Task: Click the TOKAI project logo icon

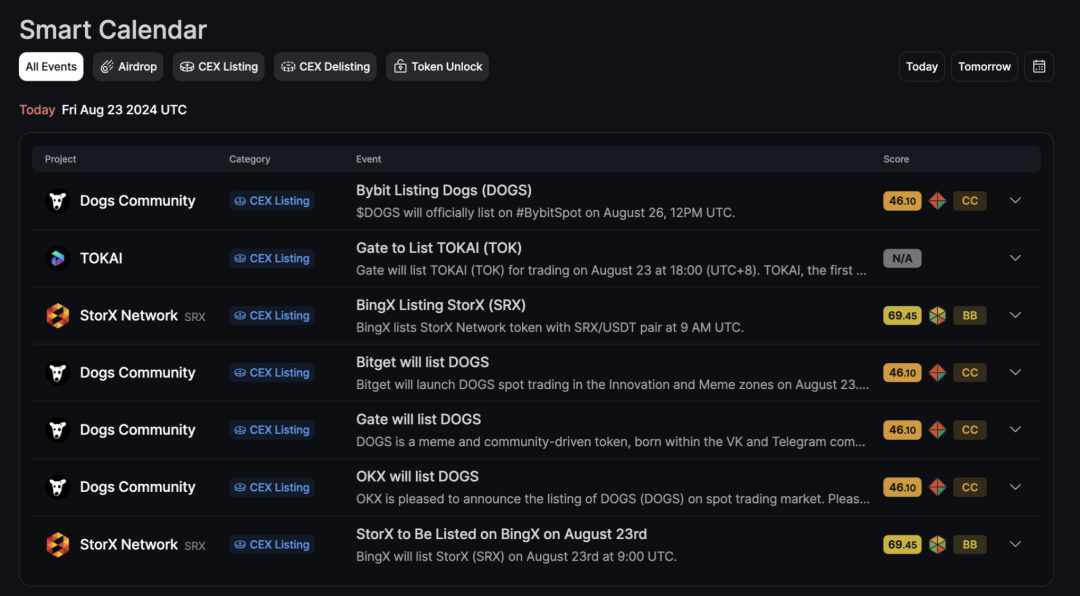Action: (x=58, y=258)
